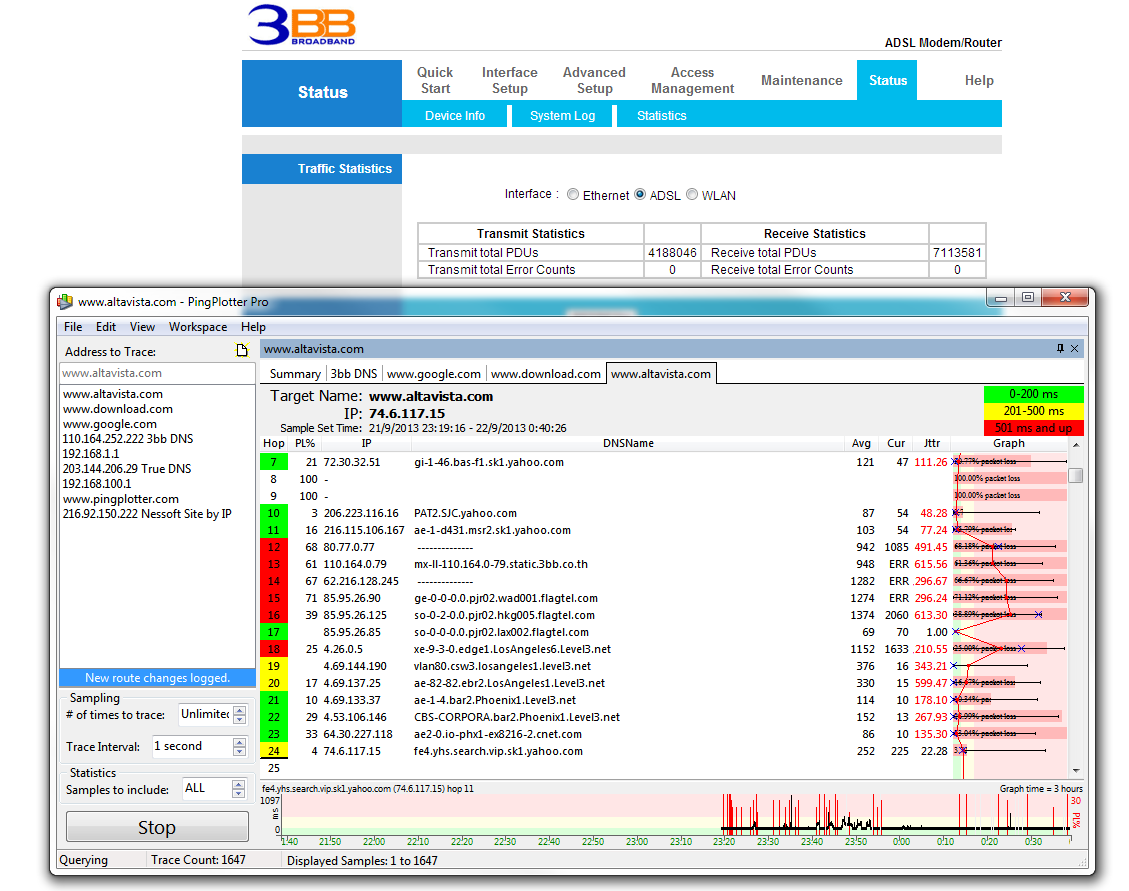Click the red 501 ms legend swatch

pyautogui.click(x=1033, y=428)
